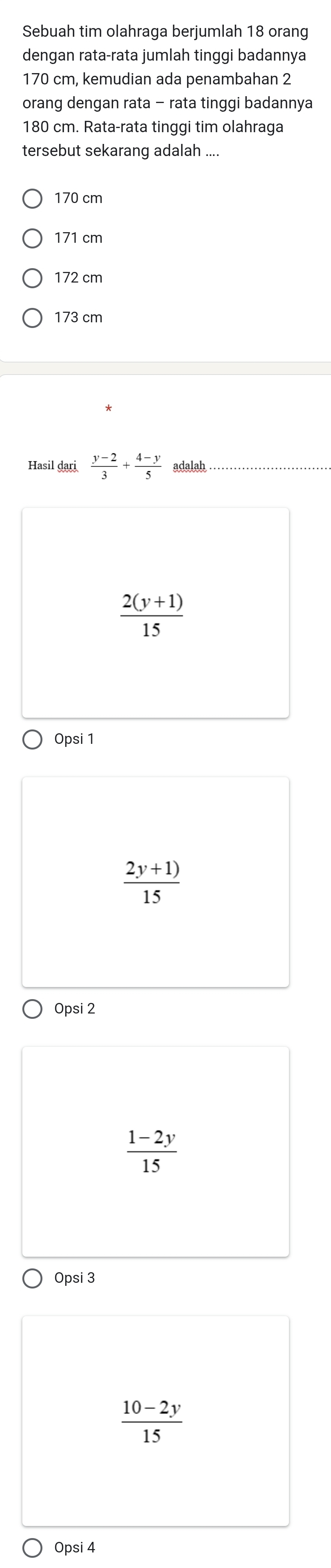Pick the 173 cm radio option
Screen dimensions: 331x1568
[x=33, y=318]
